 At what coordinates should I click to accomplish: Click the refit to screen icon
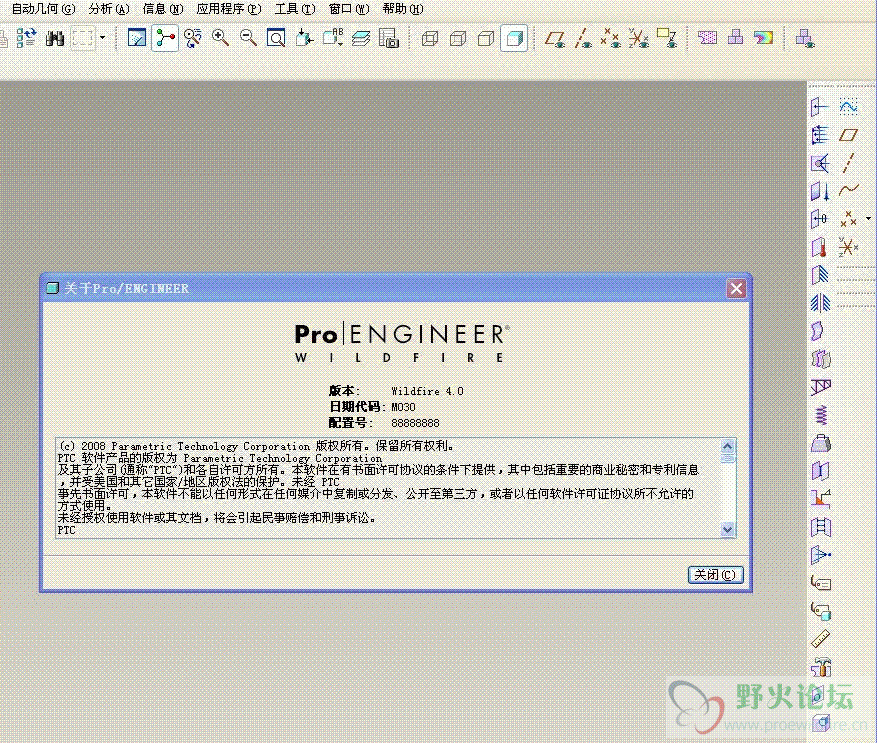276,38
